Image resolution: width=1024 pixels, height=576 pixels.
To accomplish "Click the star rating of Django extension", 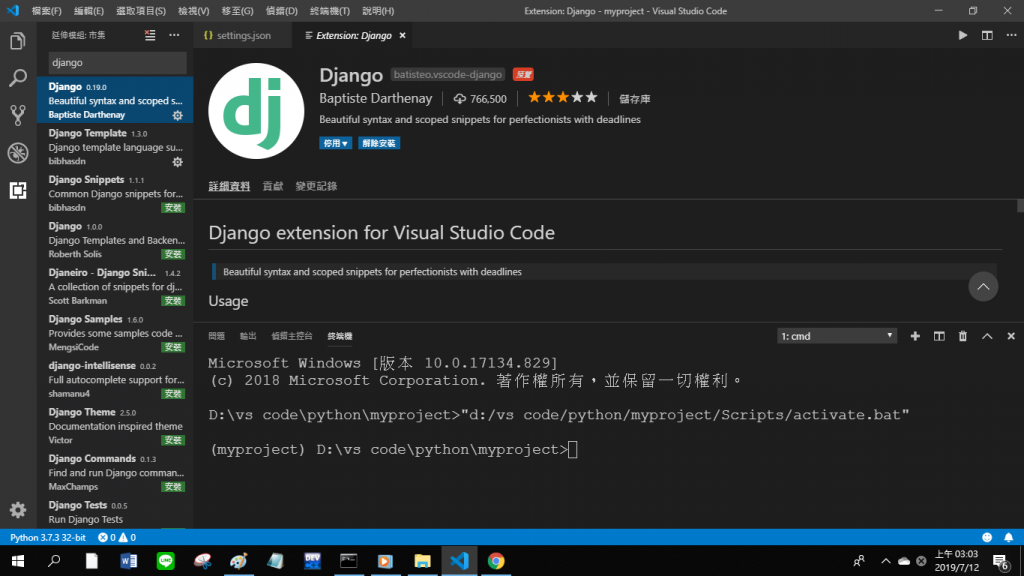I will [562, 97].
